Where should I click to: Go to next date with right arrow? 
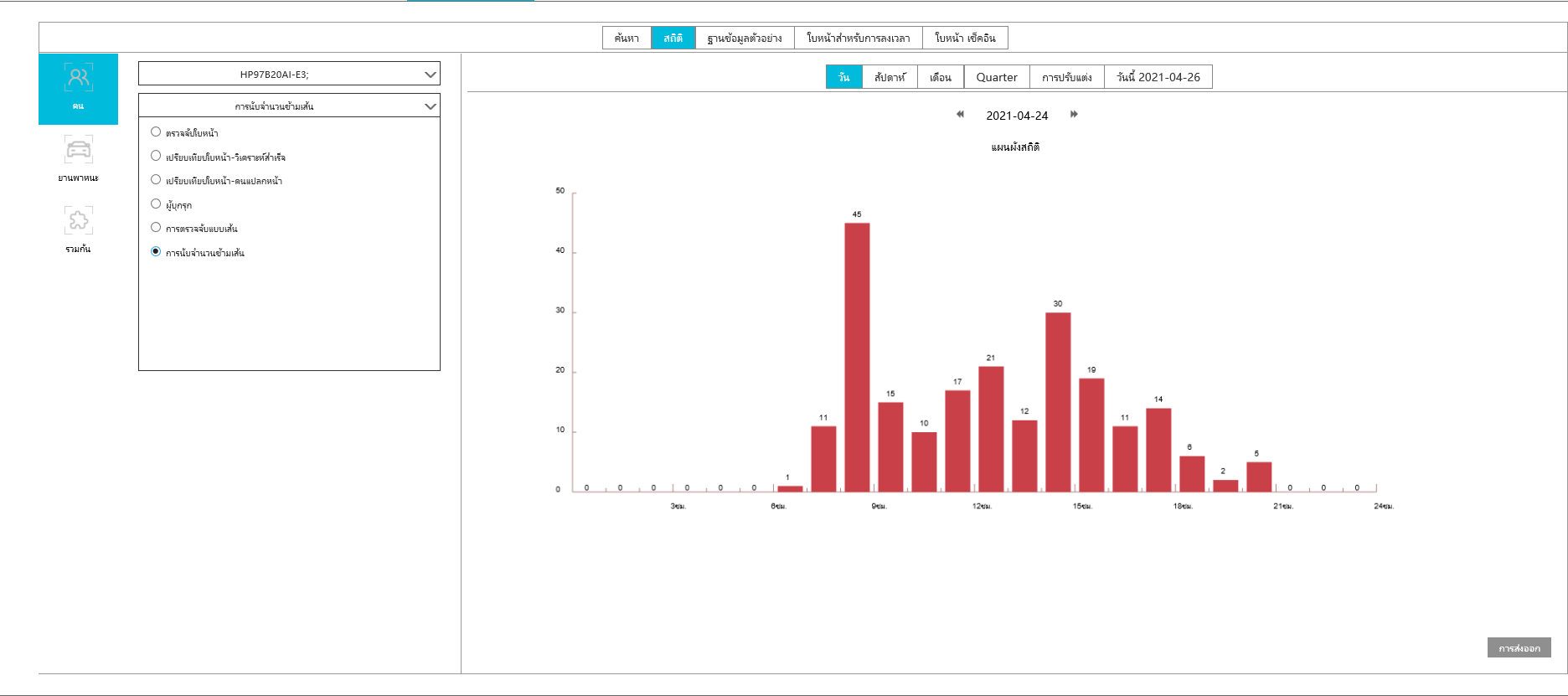coord(1074,115)
